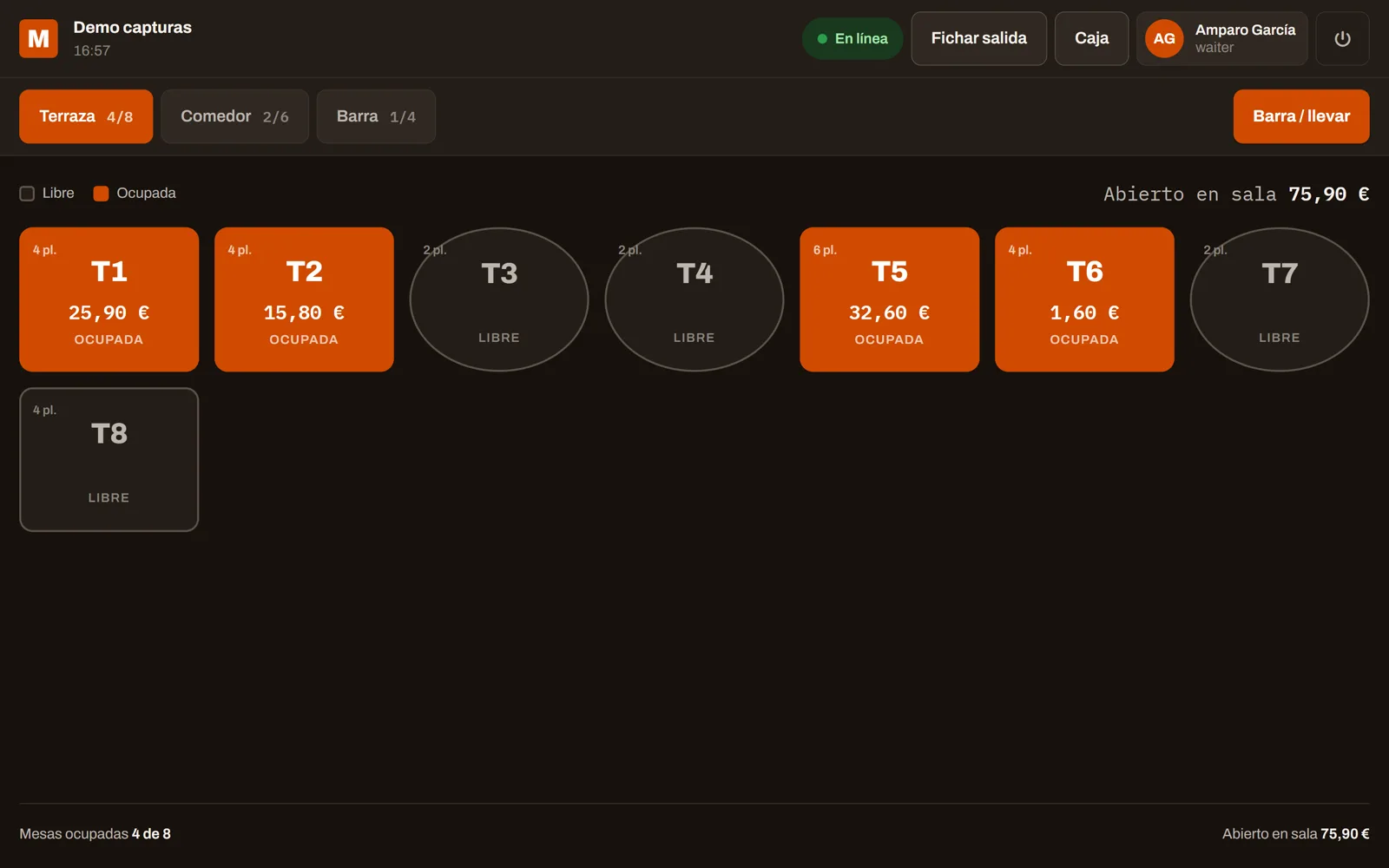Click footer Abierto en sala 75,90 € text
The image size is (1389, 868).
[x=1295, y=833]
